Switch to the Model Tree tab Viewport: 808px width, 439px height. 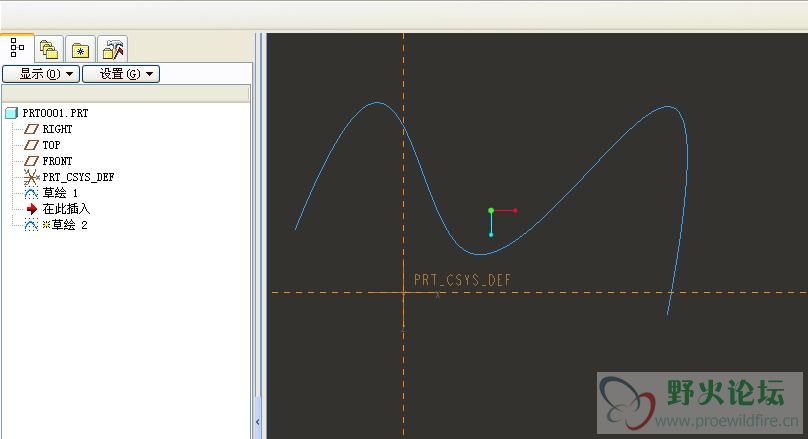coord(17,48)
